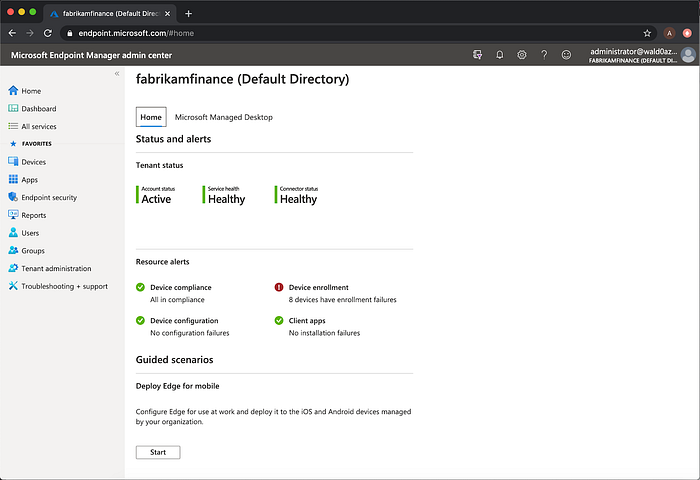The height and width of the screenshot is (480, 700).
Task: Click green check beside Client apps
Action: click(x=279, y=320)
